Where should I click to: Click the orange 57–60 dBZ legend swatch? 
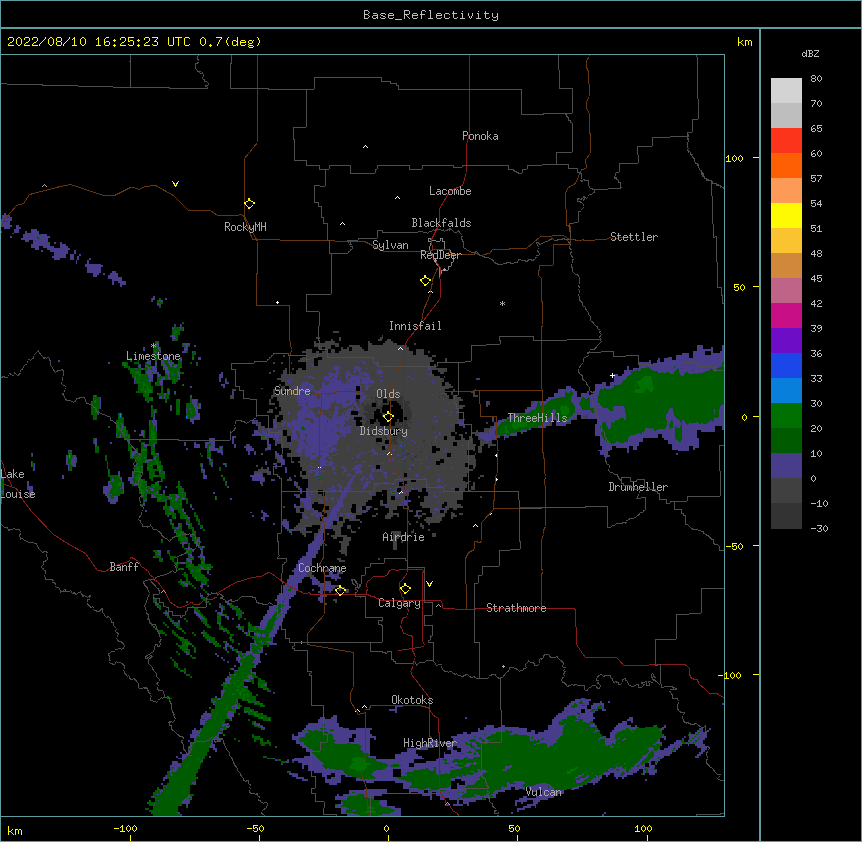pyautogui.click(x=786, y=165)
